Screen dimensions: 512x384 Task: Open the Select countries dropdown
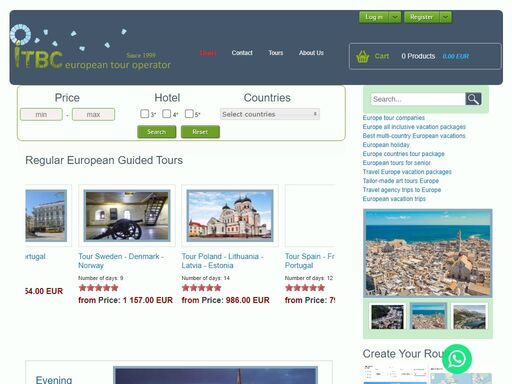[270, 114]
